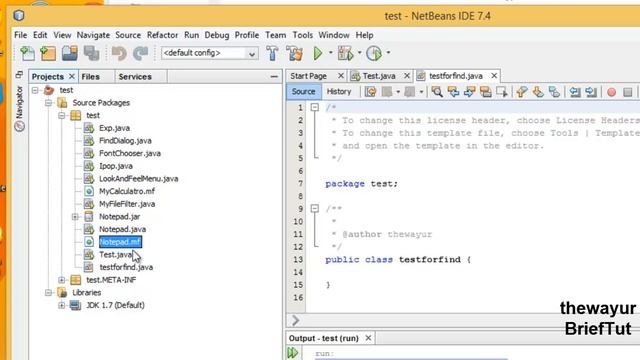Close the testforfind.java editor tab
Screen dimensions: 640x360
coord(494,76)
